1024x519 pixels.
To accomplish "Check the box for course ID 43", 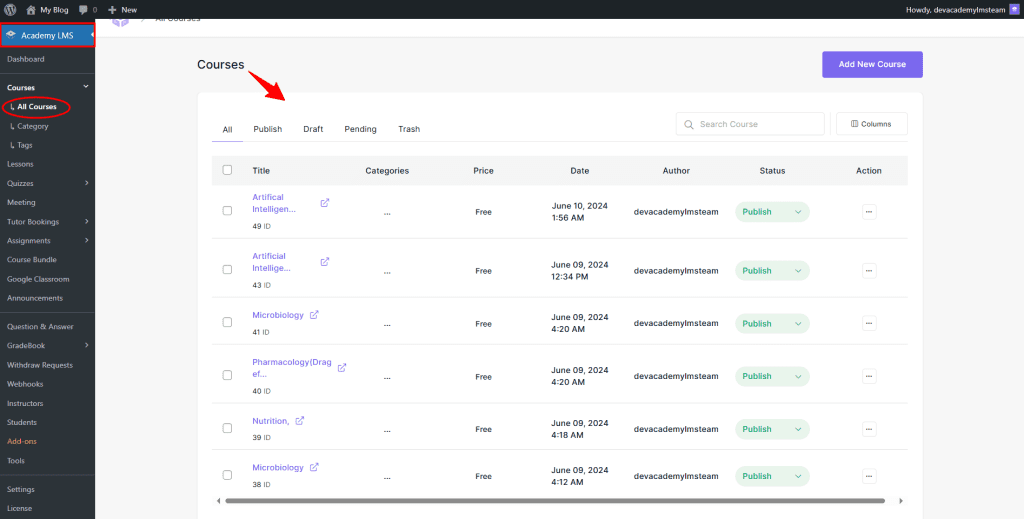I will tap(227, 270).
